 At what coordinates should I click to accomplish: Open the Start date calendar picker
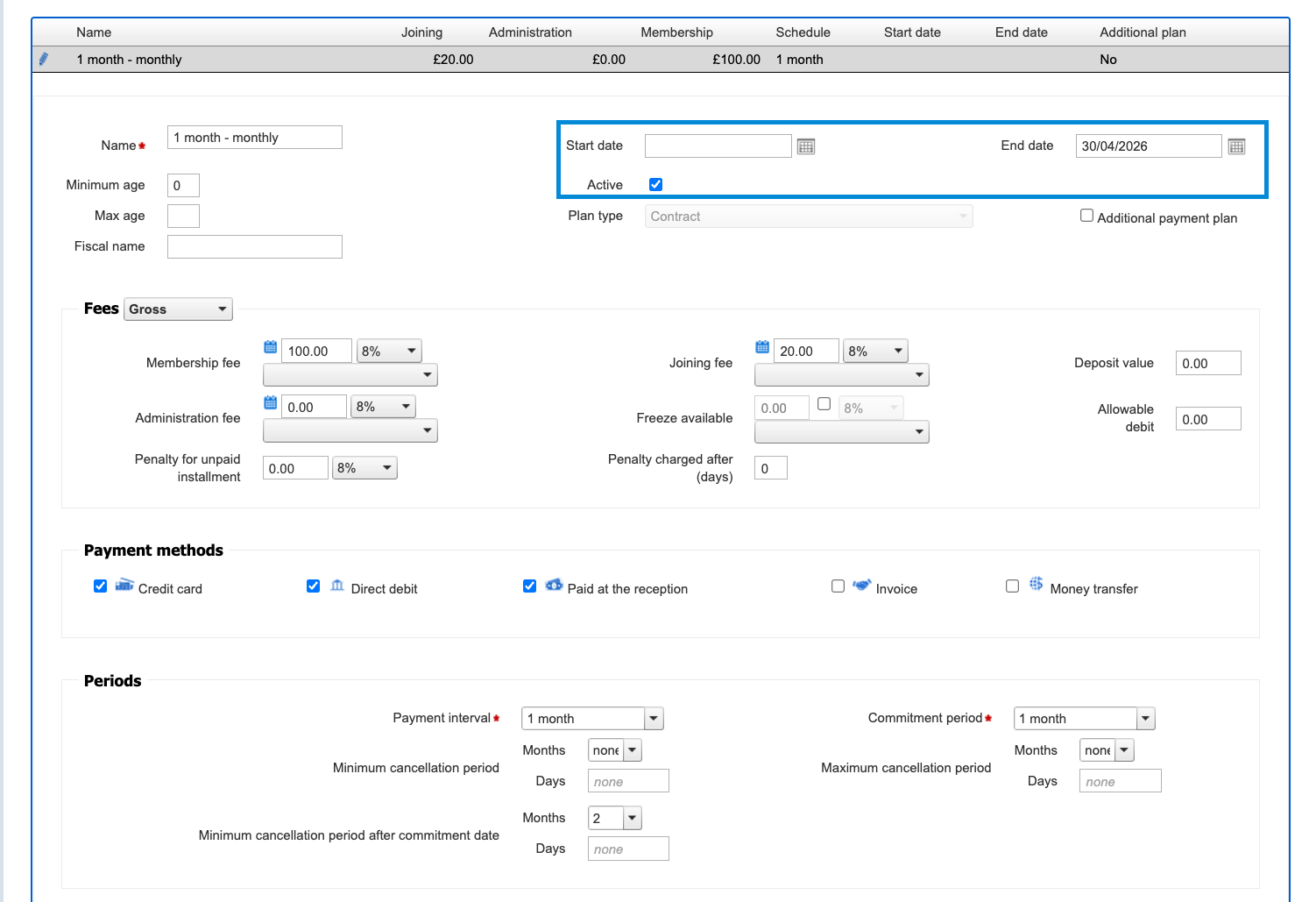pyautogui.click(x=806, y=146)
